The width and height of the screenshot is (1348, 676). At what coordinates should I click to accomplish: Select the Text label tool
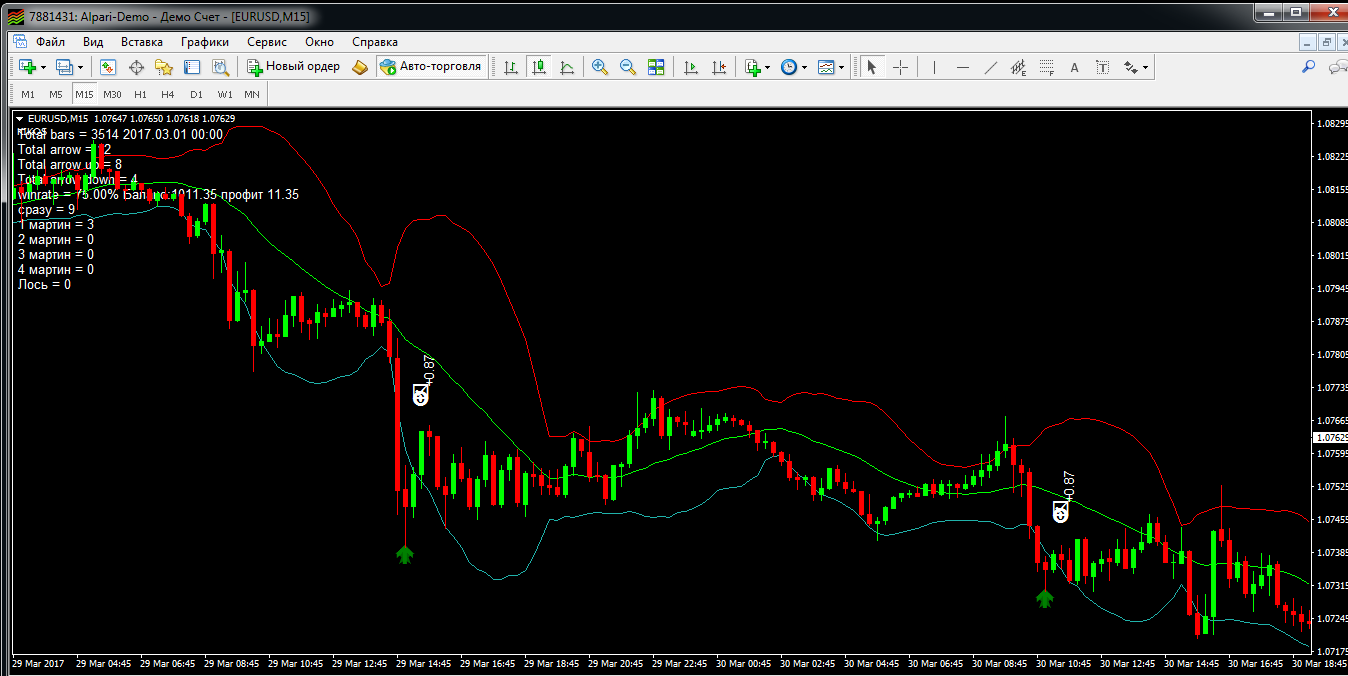click(1075, 67)
